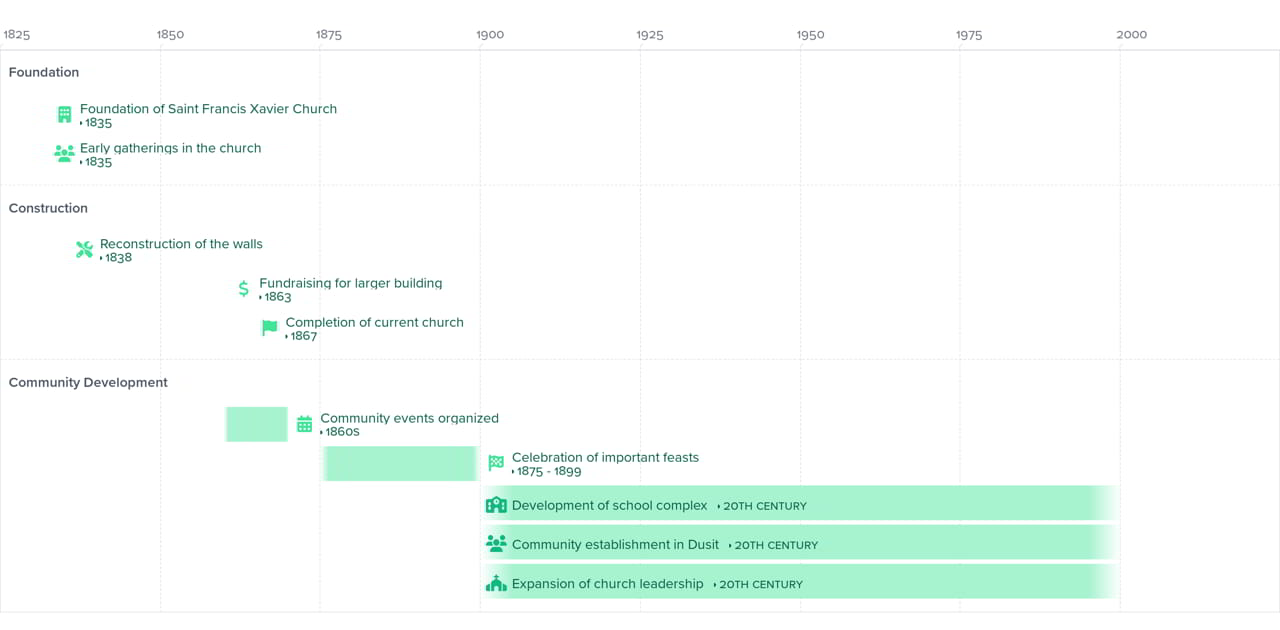This screenshot has height=630, width=1280.
Task: Click the people icon beside Early gatherings
Action: (x=64, y=154)
